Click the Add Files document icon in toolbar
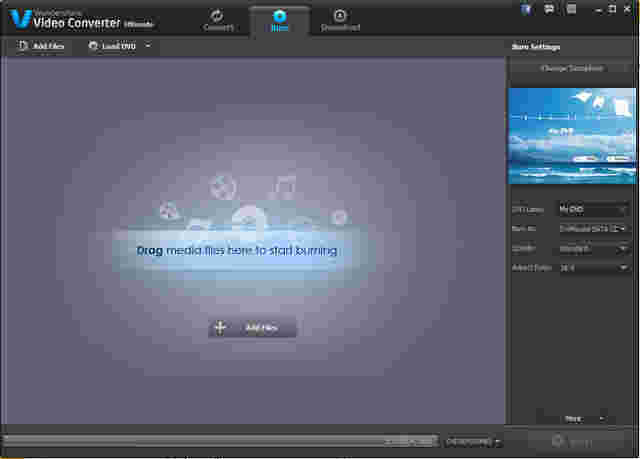The image size is (640, 459). pos(23,46)
